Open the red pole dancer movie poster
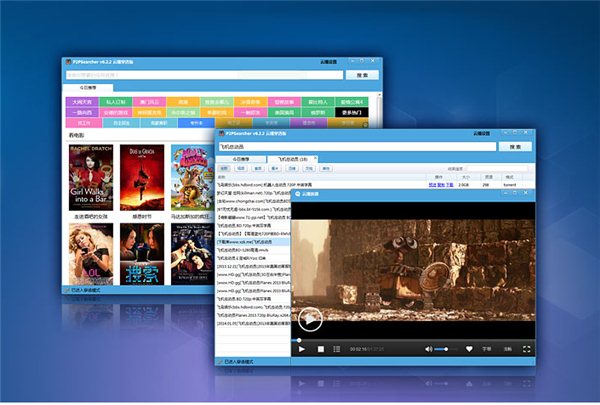This screenshot has height=405, width=600. point(142,177)
